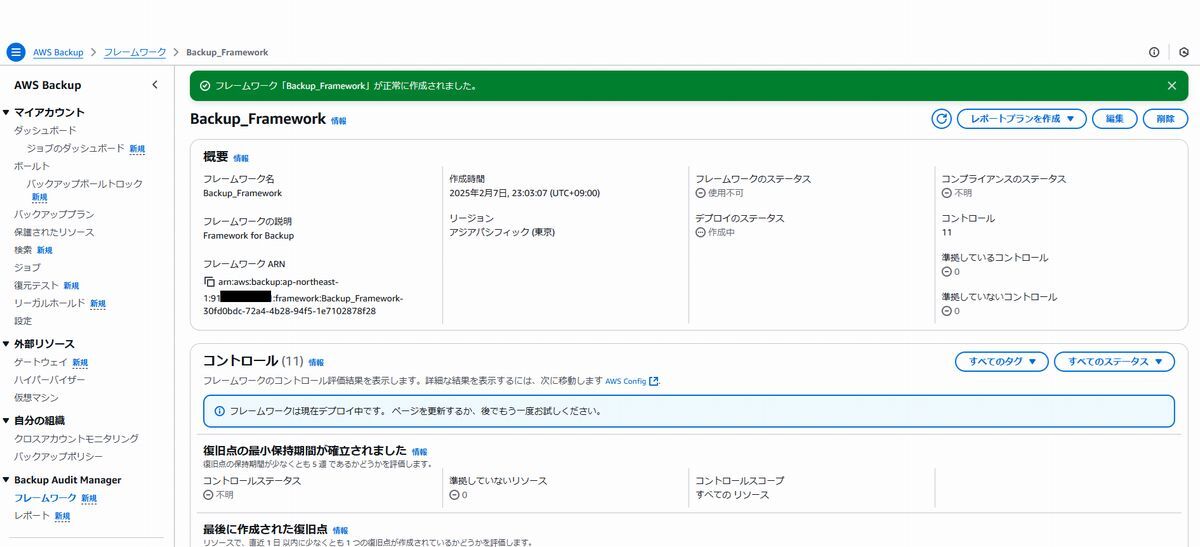This screenshot has width=1200, height=547.
Task: Open ダッシュボード in sidebar
Action: tap(45, 131)
